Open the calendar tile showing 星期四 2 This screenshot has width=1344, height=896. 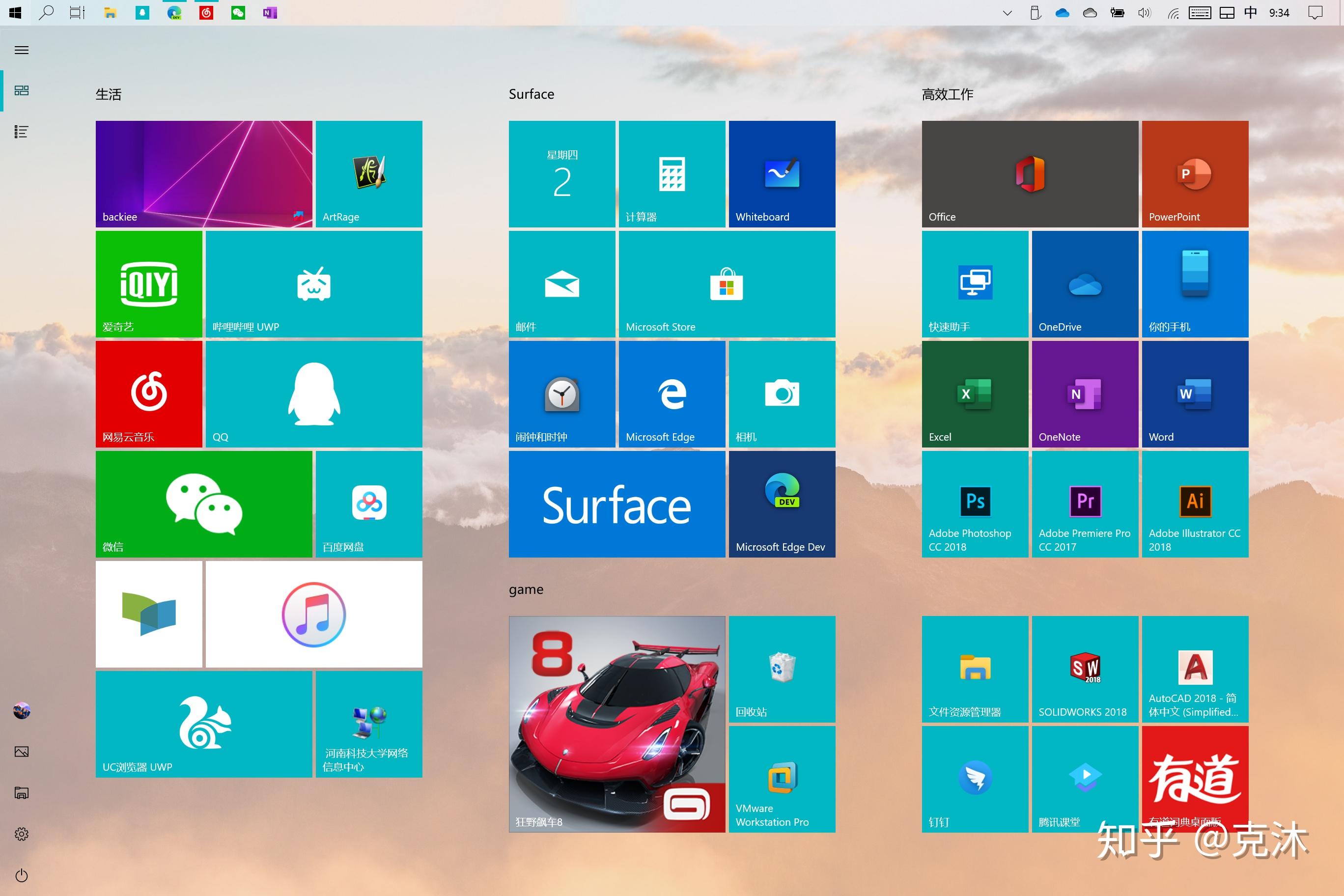(x=562, y=174)
